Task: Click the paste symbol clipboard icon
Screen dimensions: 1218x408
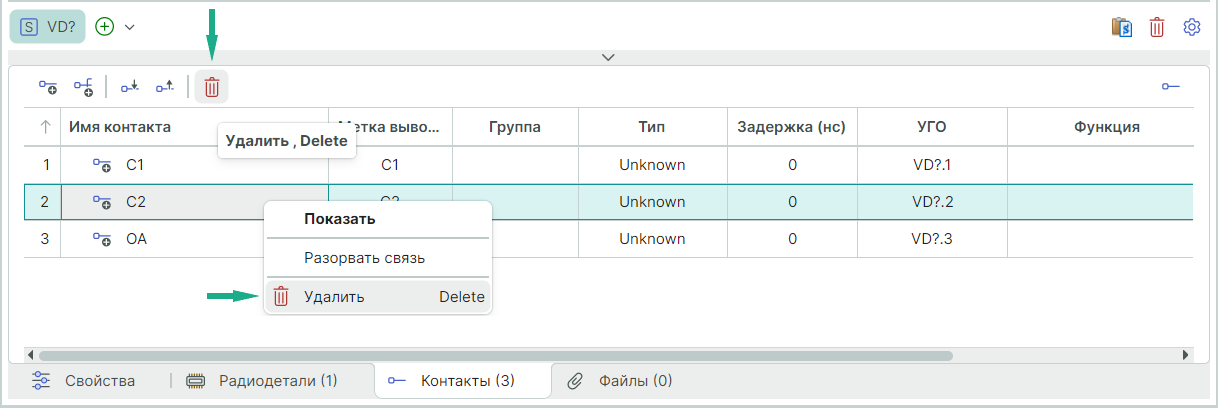Action: coord(1121,27)
